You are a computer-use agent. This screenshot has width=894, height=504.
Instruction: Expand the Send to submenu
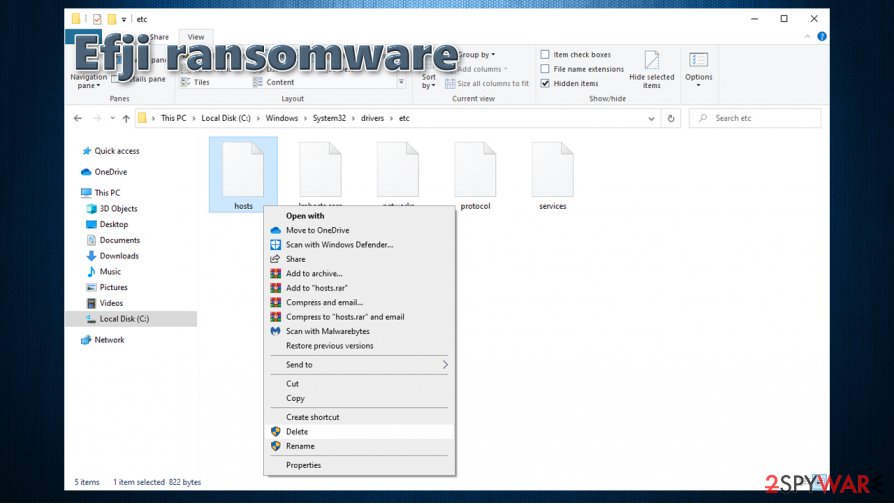pyautogui.click(x=359, y=365)
